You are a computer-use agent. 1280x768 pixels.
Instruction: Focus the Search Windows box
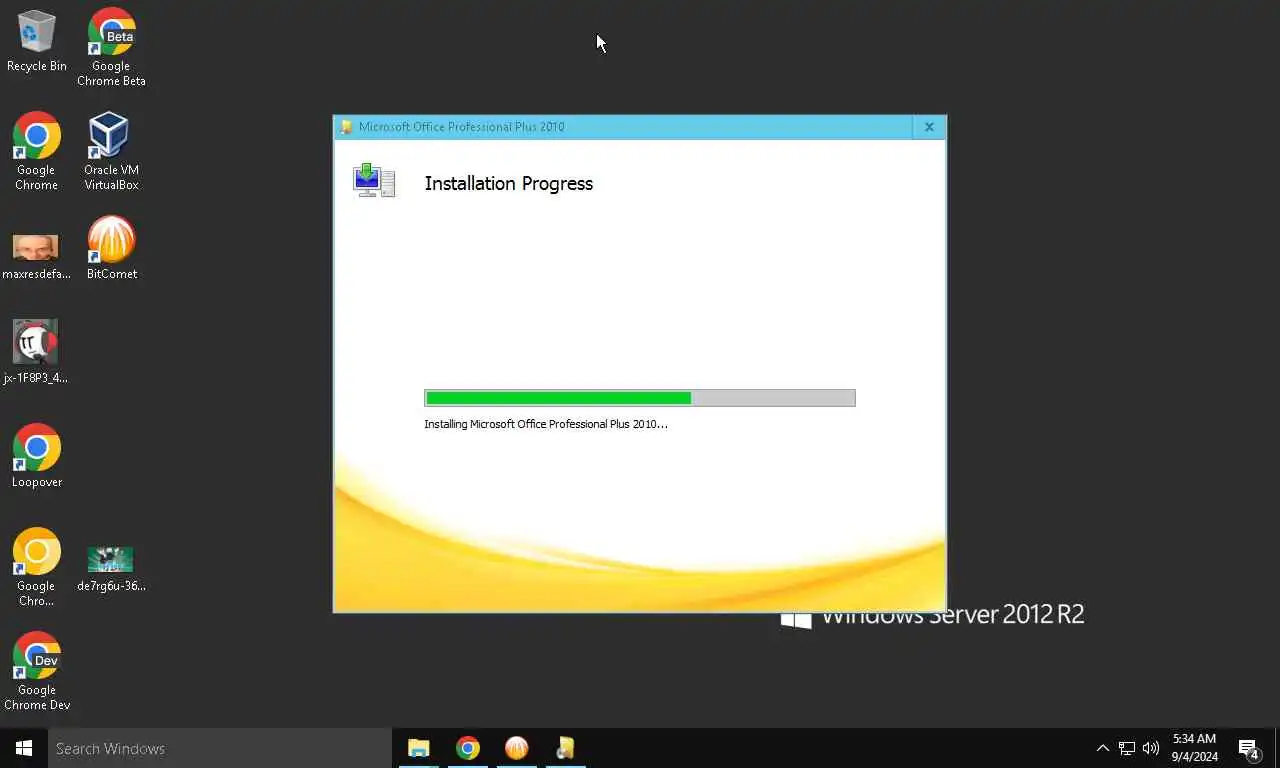[220, 748]
